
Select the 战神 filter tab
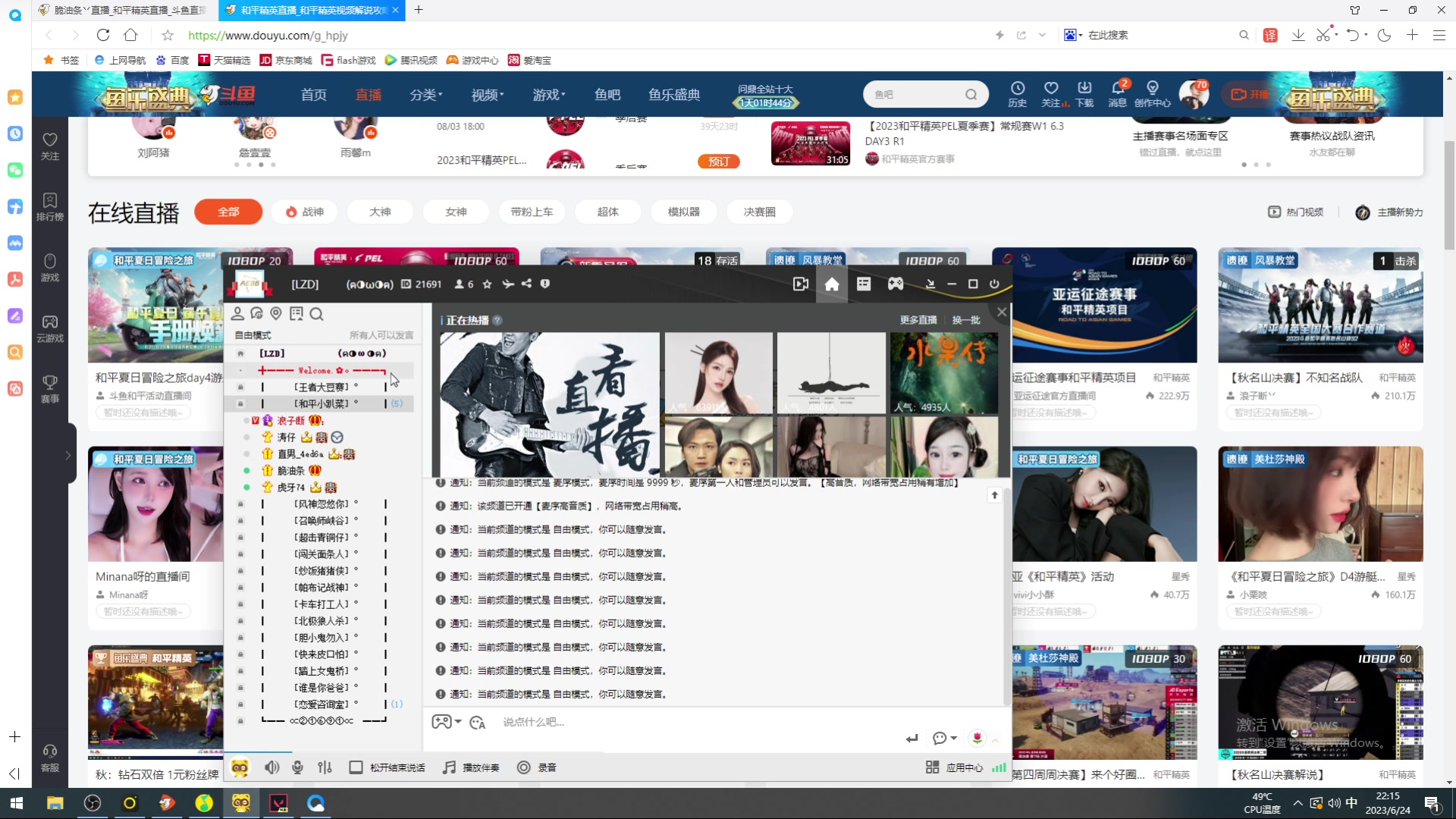(304, 212)
